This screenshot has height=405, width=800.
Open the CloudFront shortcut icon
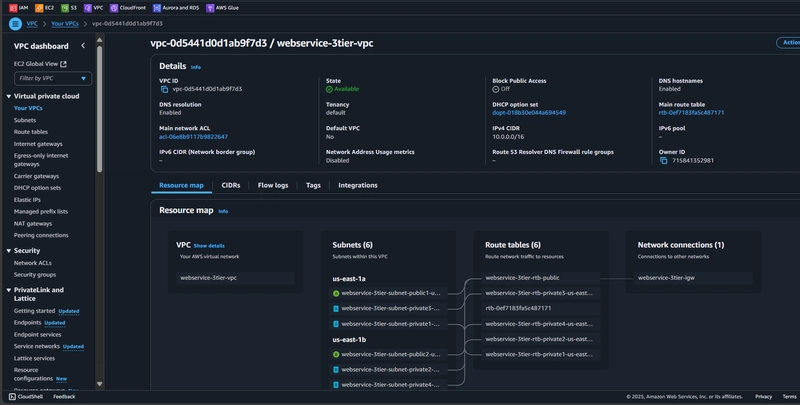(x=114, y=8)
